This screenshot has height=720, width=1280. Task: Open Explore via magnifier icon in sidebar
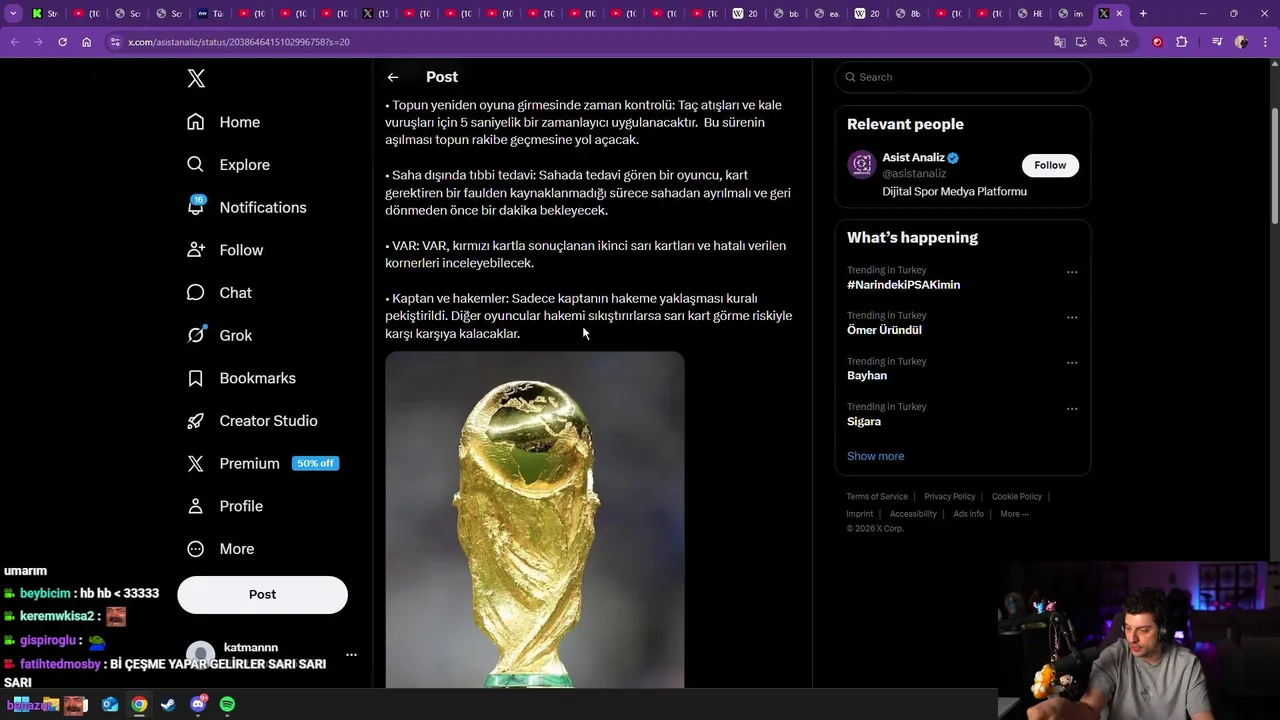196,164
